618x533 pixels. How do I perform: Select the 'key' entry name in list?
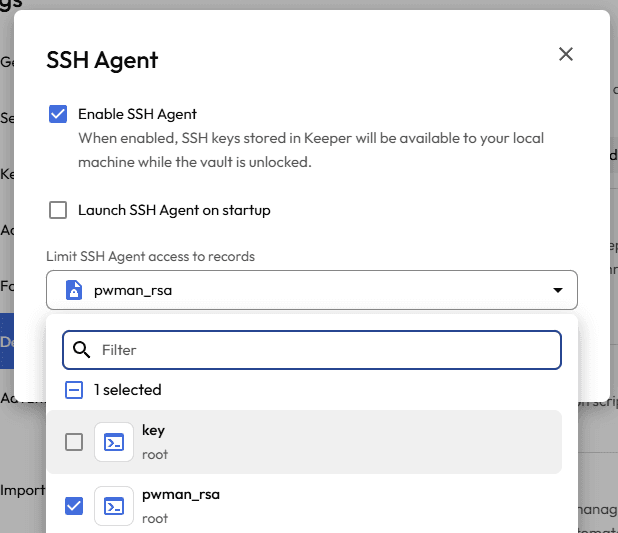[153, 431]
